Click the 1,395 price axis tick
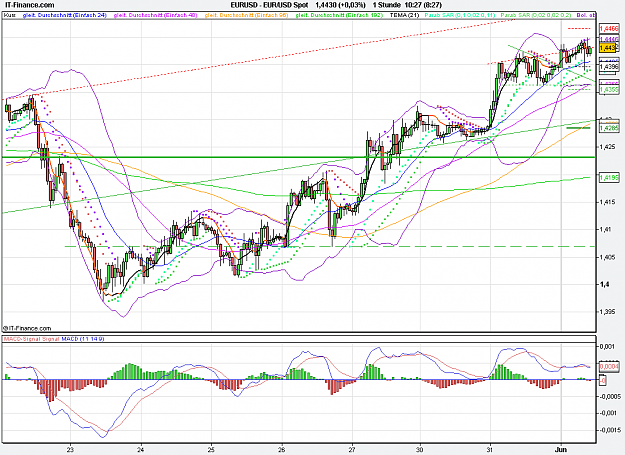The image size is (625, 455). pos(607,312)
